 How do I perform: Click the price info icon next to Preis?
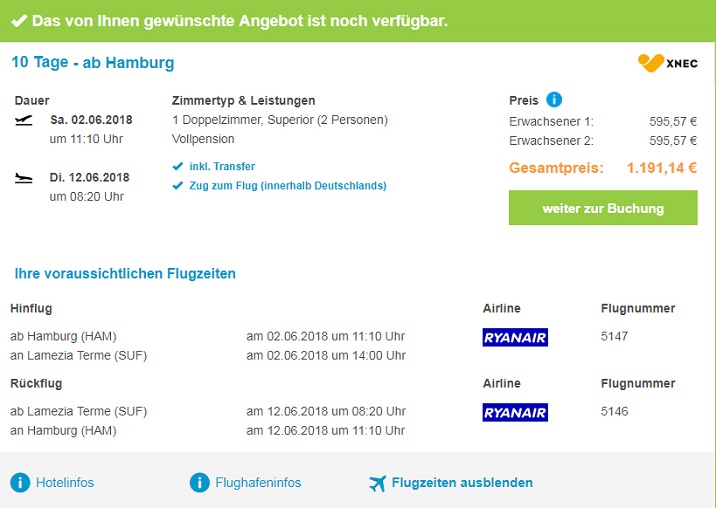555,100
